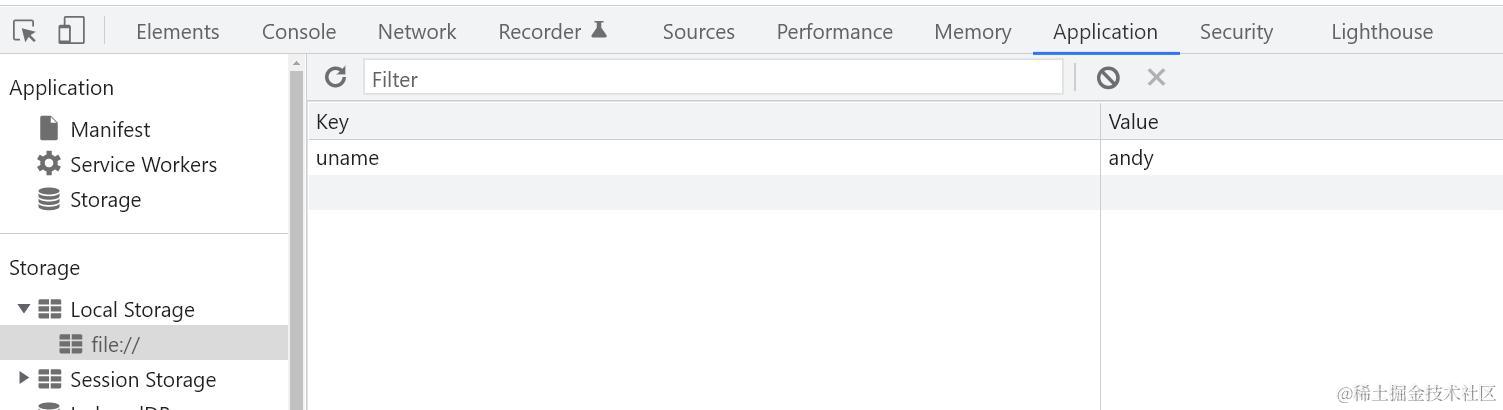The width and height of the screenshot is (1503, 410).
Task: Click the Key column header
Action: (x=700, y=121)
